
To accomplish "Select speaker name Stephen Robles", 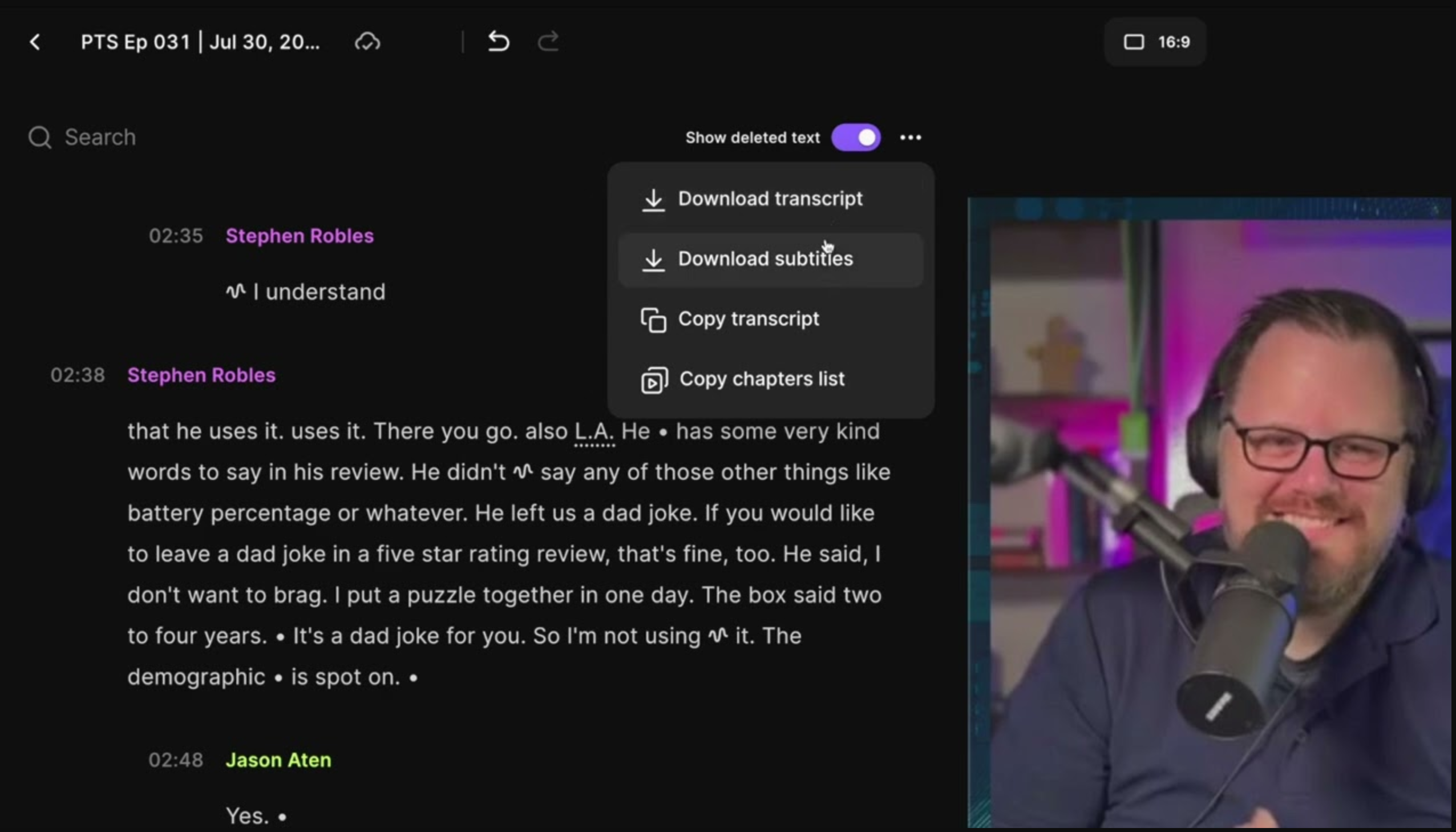I will pyautogui.click(x=300, y=236).
